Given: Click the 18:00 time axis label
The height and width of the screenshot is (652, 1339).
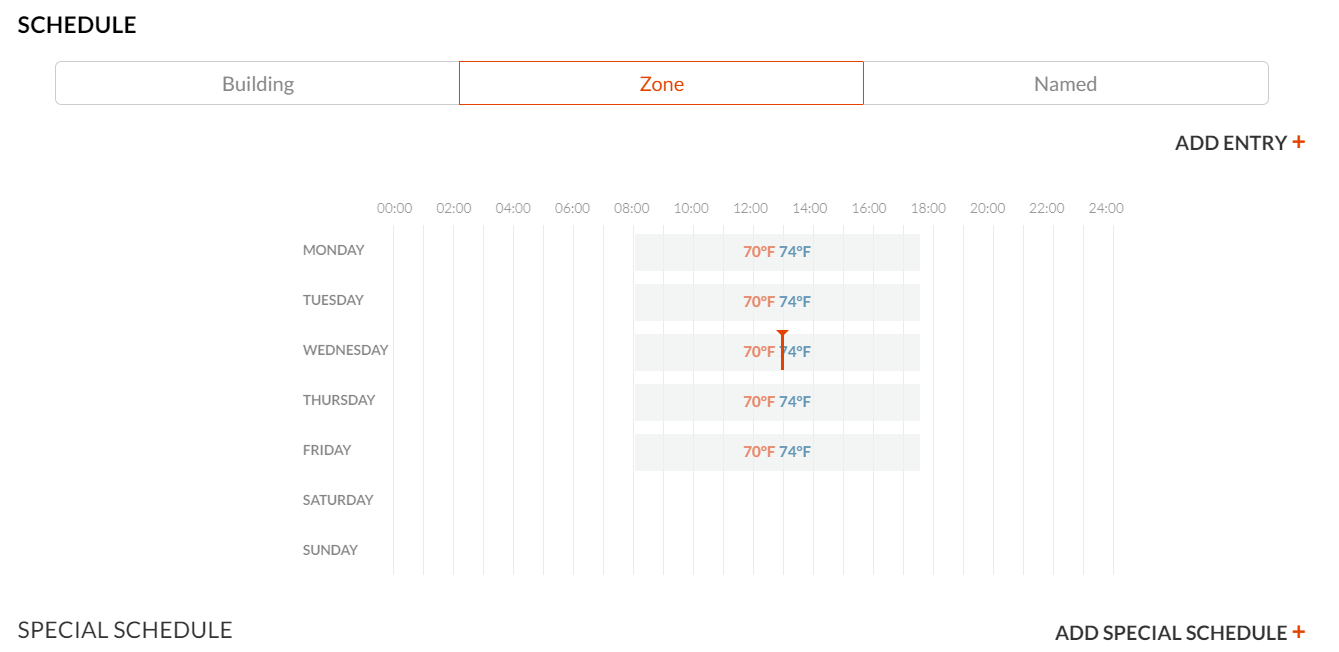Looking at the screenshot, I should [928, 208].
